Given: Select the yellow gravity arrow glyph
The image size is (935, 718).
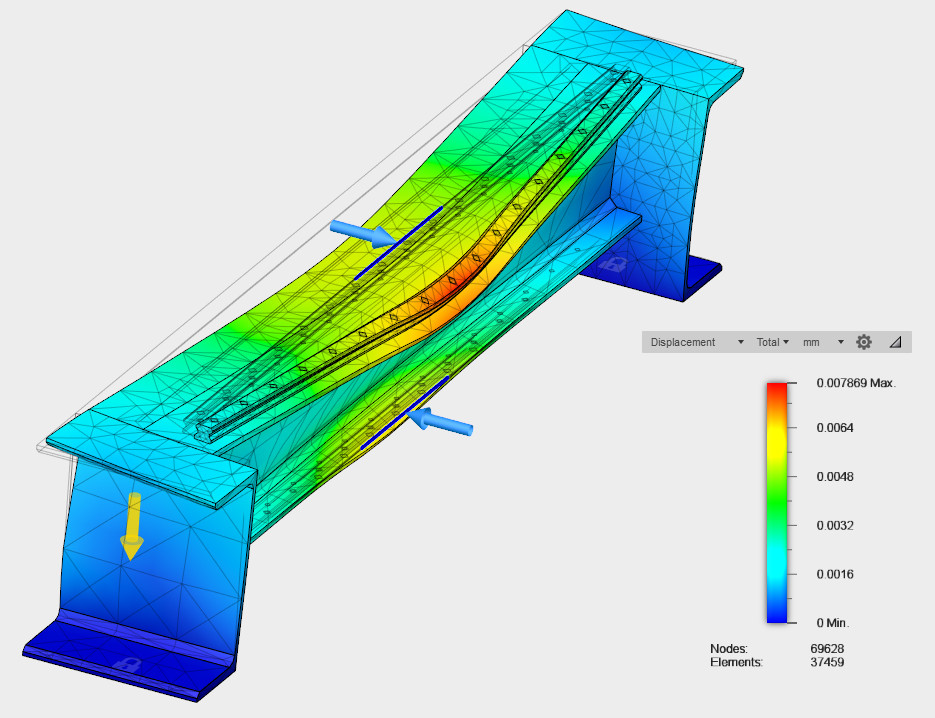Looking at the screenshot, I should (x=132, y=527).
